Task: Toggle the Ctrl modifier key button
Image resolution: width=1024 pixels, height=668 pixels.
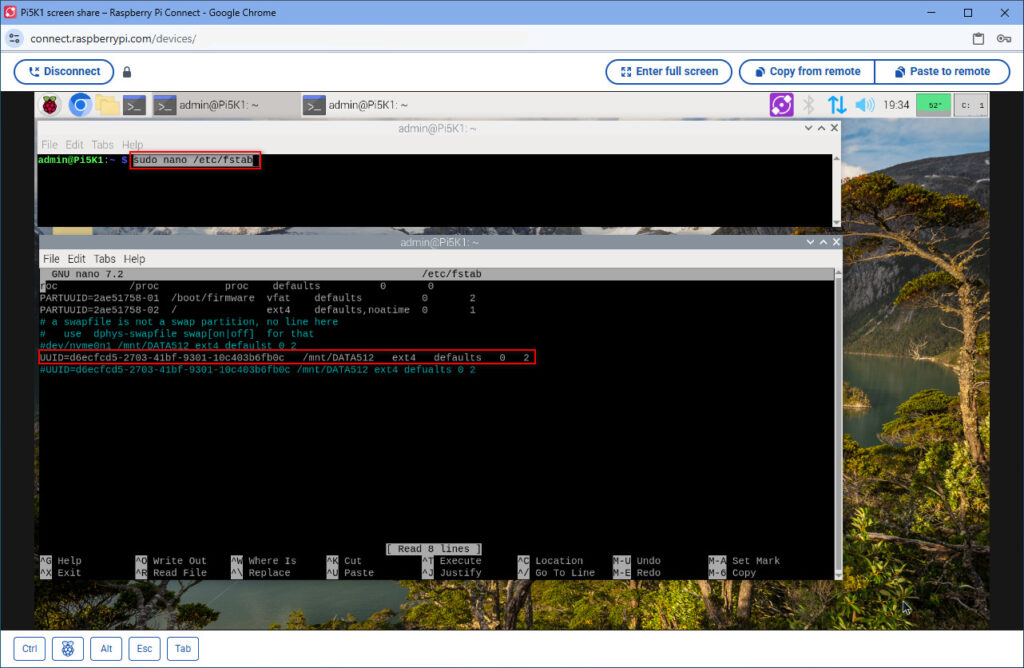Action: click(x=29, y=648)
